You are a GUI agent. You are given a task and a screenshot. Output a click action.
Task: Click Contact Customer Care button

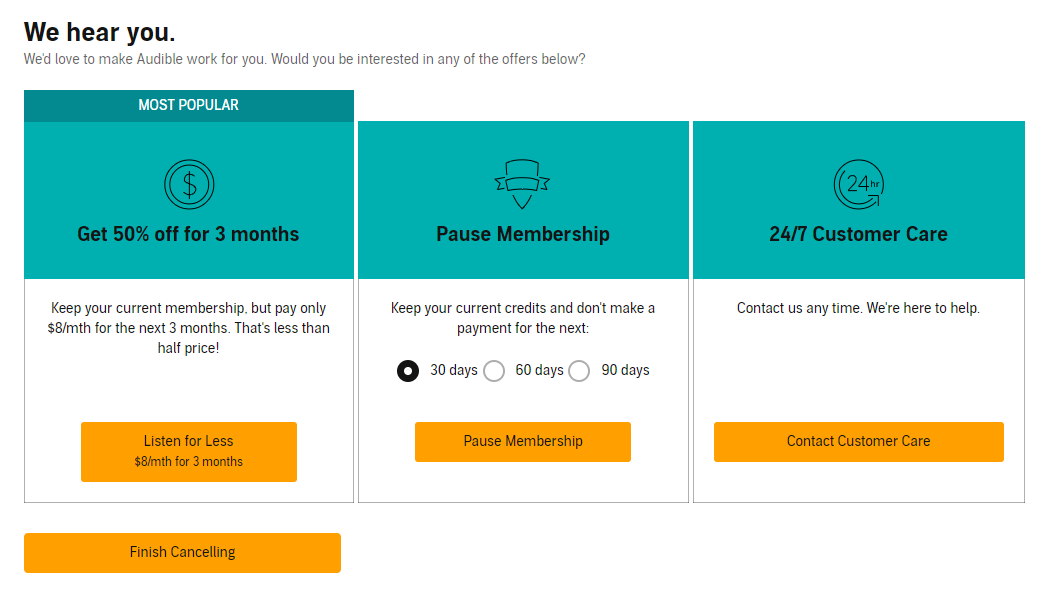(x=858, y=442)
